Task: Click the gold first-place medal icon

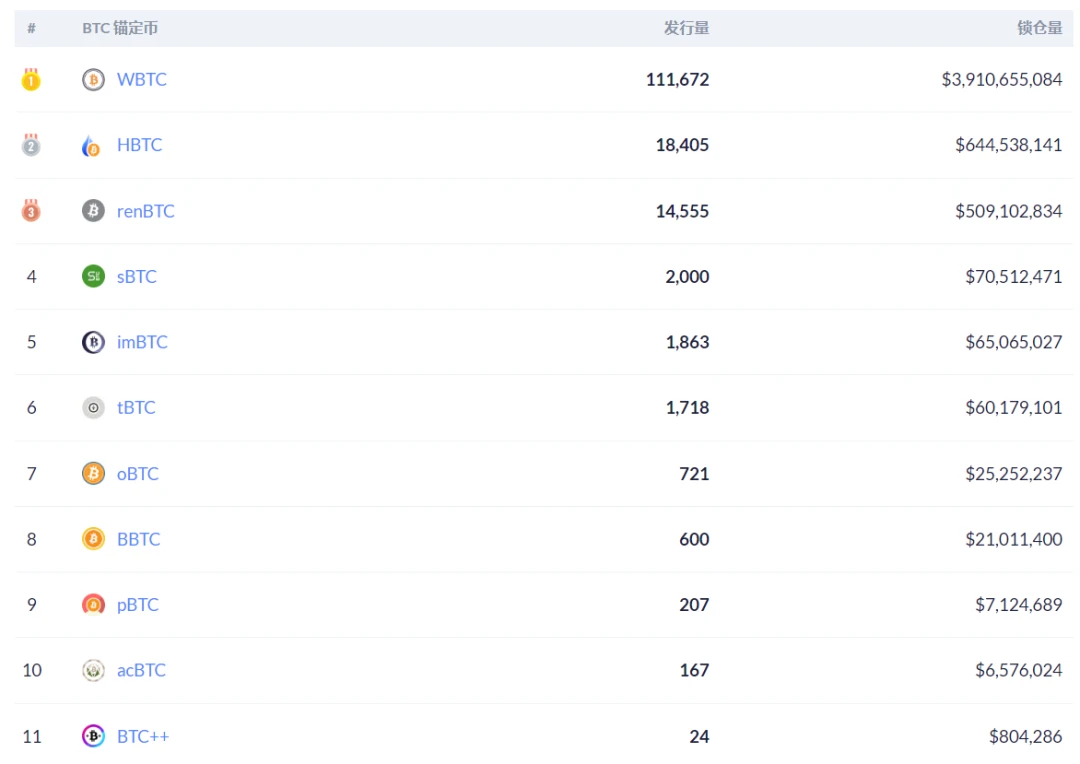Action: [x=31, y=79]
